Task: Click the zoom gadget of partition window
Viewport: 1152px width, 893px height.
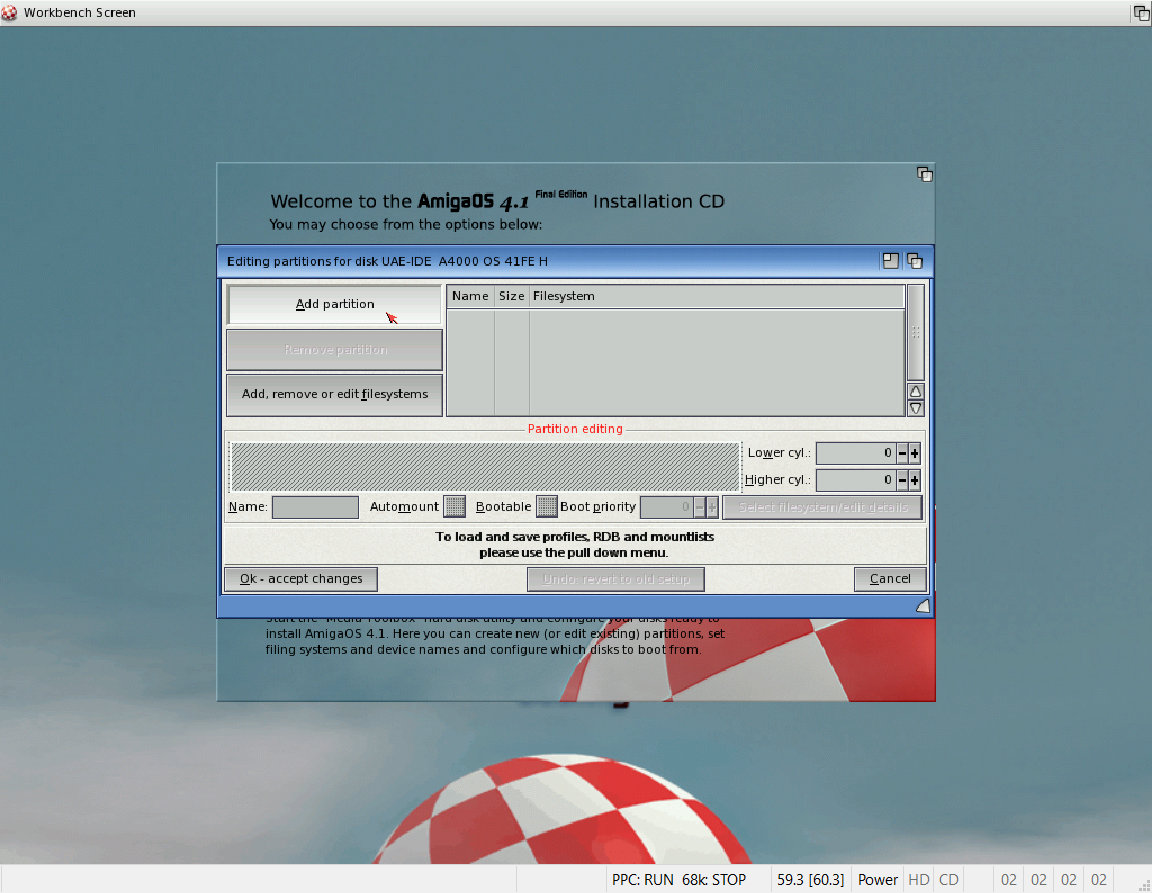Action: point(890,261)
